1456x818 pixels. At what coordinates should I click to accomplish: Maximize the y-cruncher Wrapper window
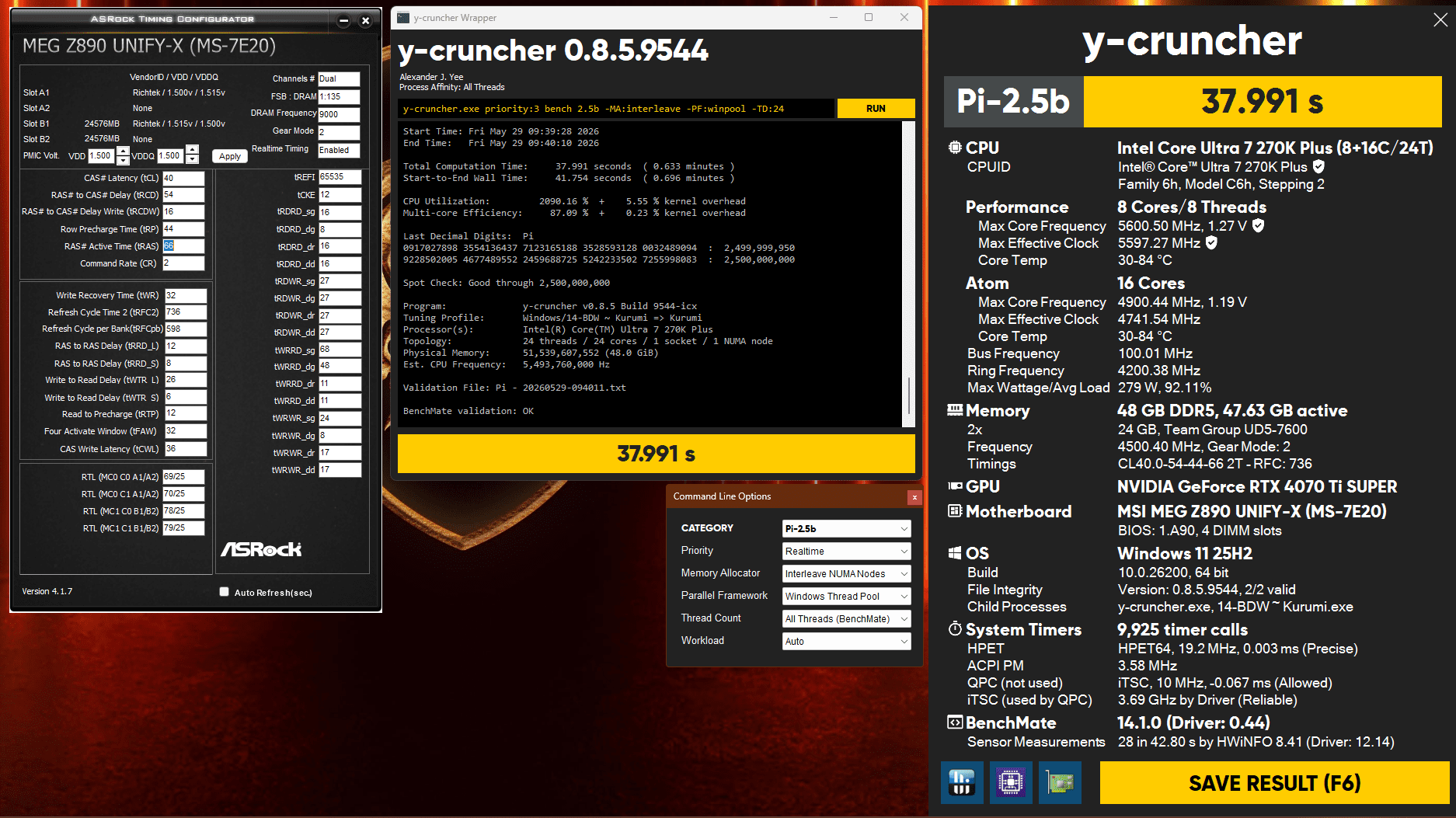point(869,18)
